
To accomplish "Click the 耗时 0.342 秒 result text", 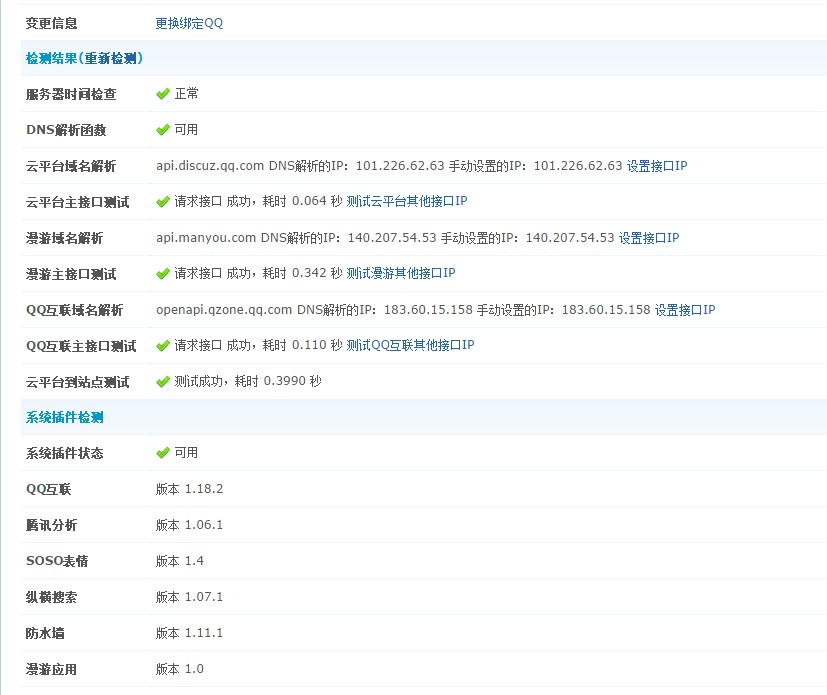I will 303,273.
